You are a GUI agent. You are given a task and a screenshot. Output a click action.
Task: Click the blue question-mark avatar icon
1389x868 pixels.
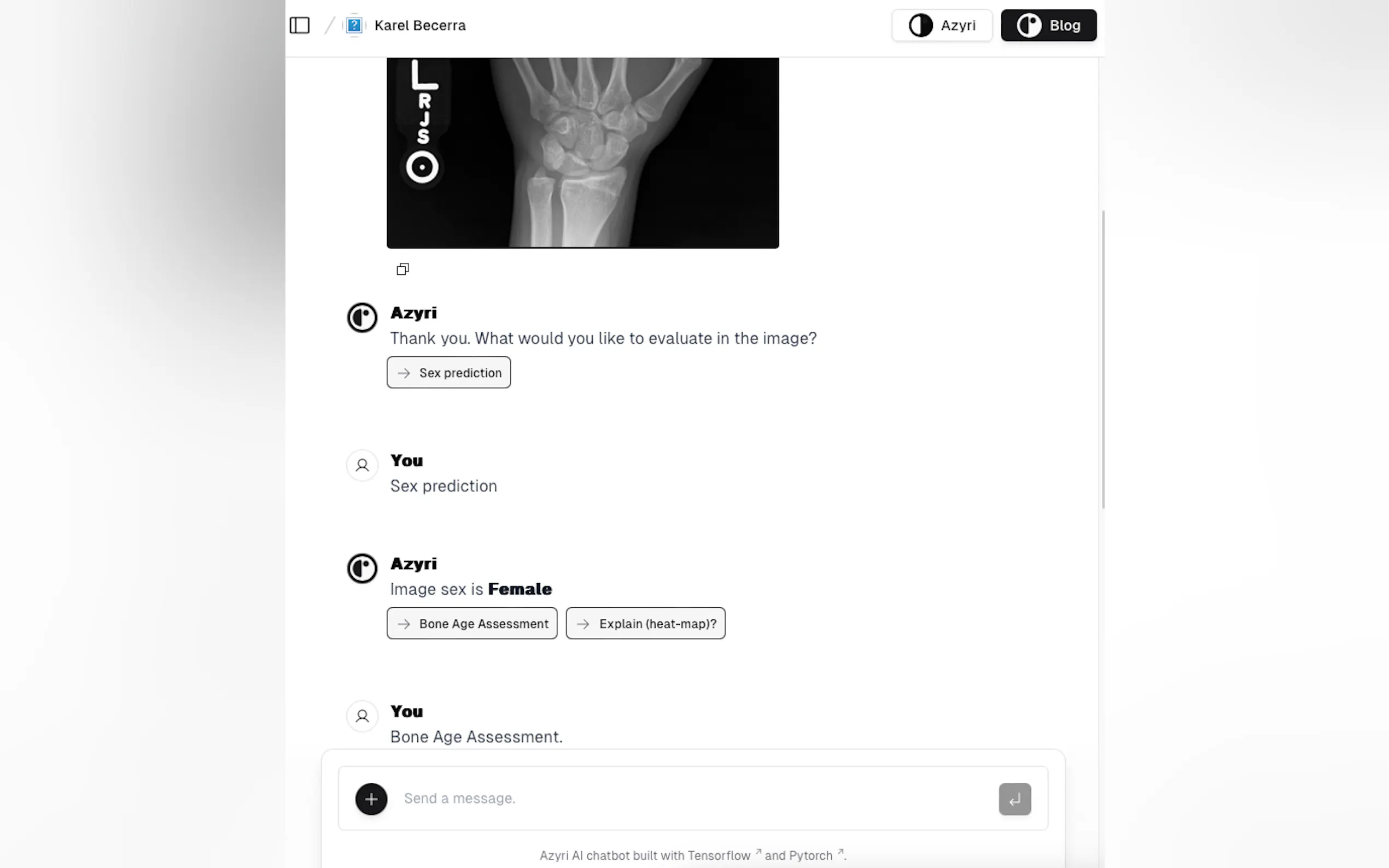point(354,25)
